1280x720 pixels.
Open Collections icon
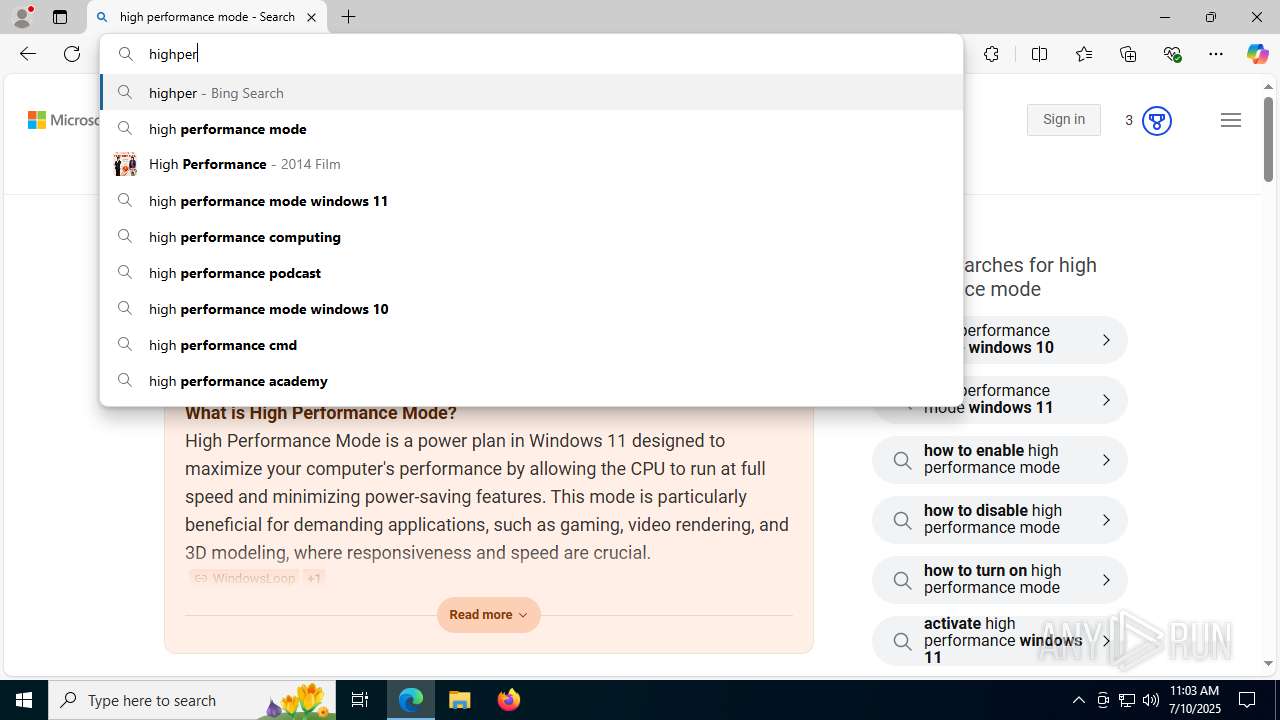point(1128,54)
